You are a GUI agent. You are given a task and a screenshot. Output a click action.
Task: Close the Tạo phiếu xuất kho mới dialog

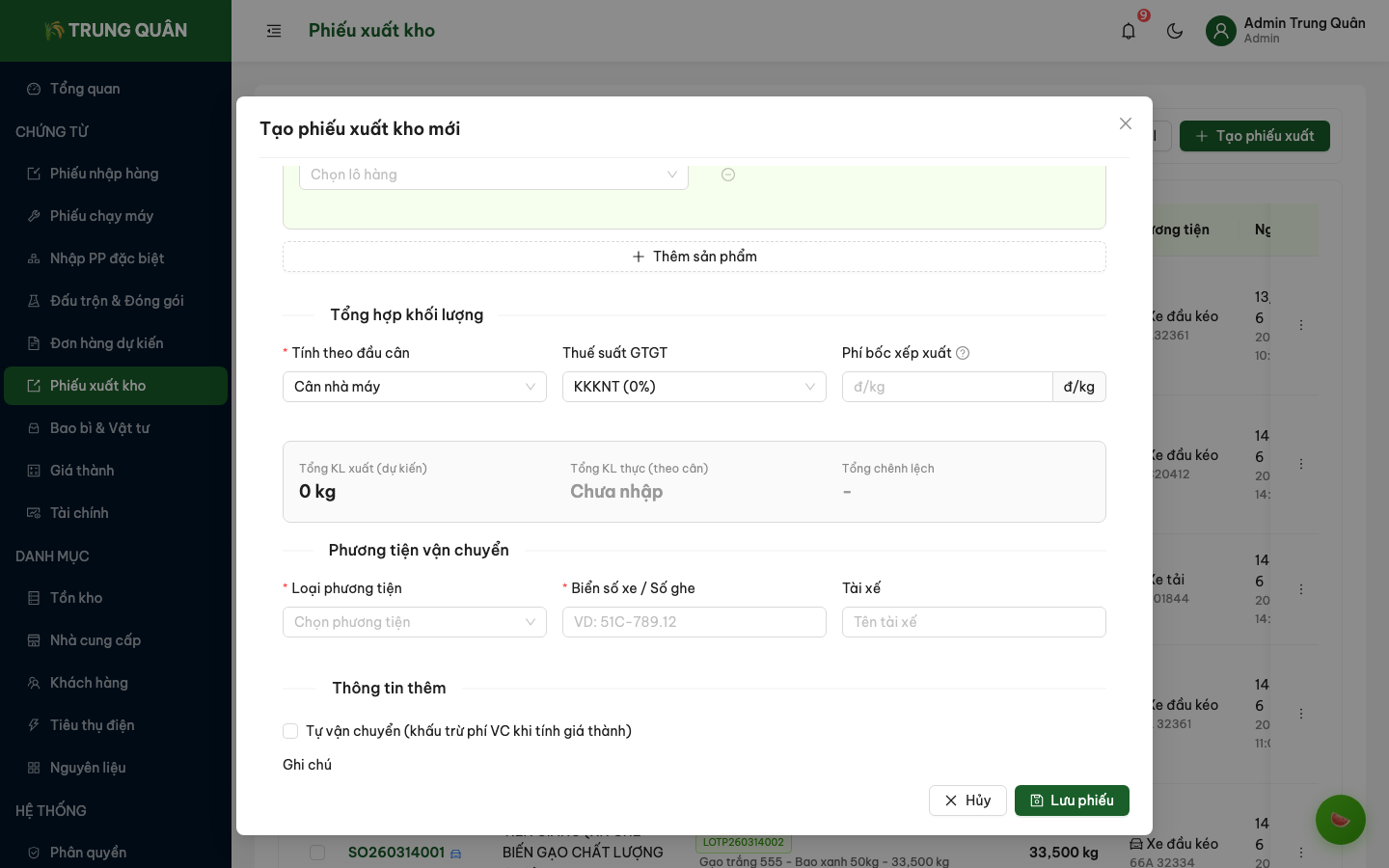pyautogui.click(x=1125, y=123)
